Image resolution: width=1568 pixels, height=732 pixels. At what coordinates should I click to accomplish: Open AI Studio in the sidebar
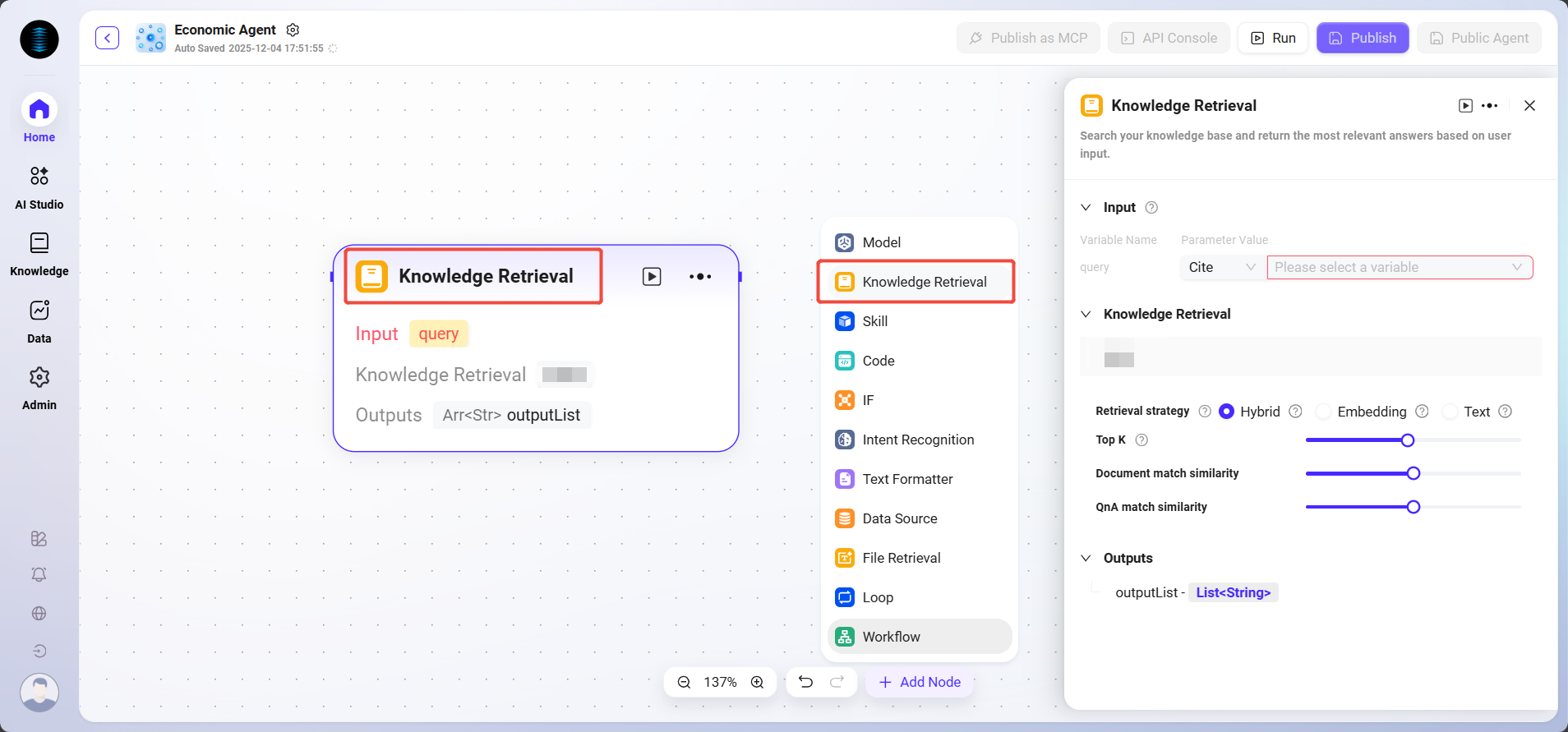click(39, 187)
